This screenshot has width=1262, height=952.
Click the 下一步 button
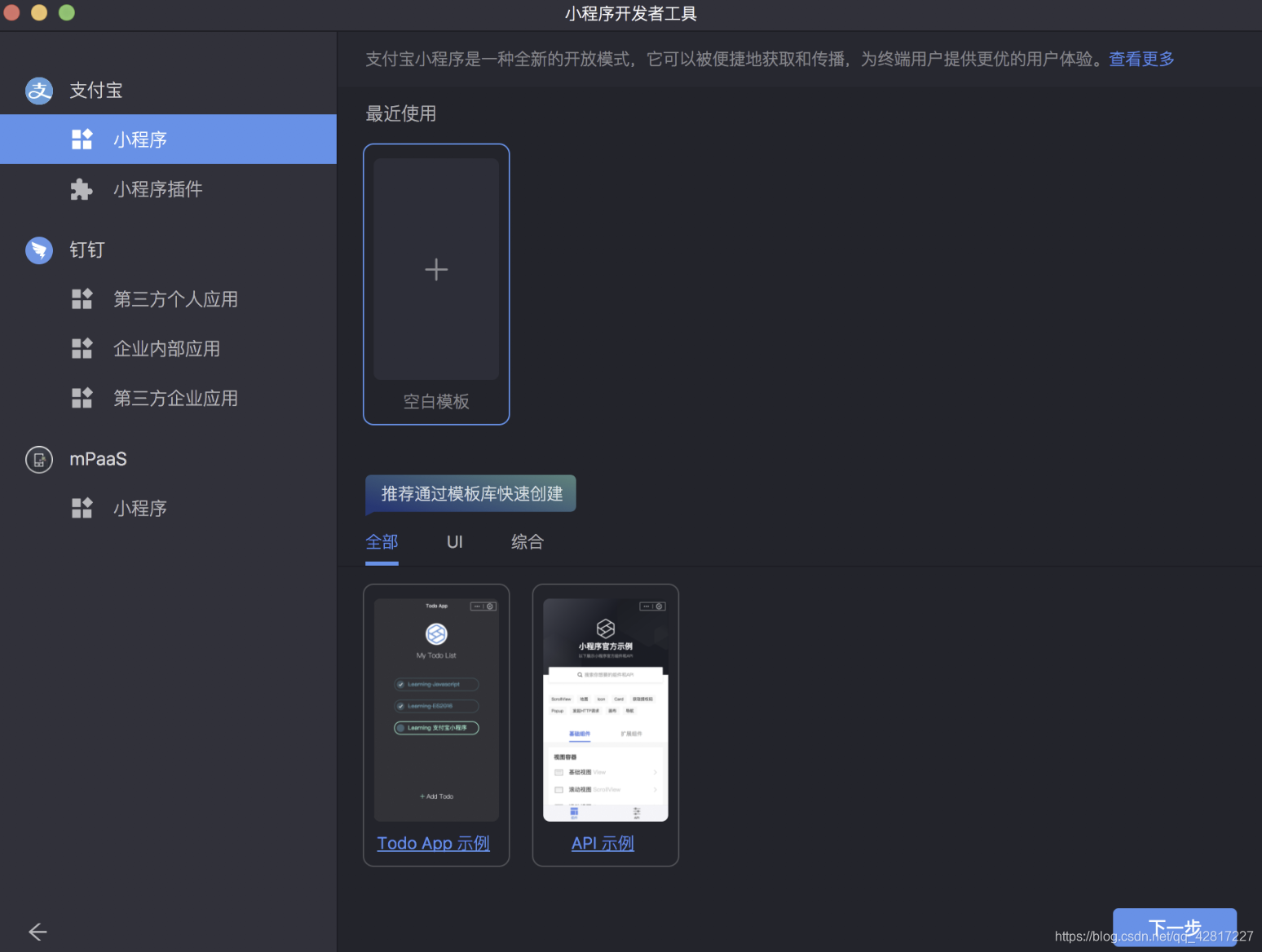(1174, 928)
